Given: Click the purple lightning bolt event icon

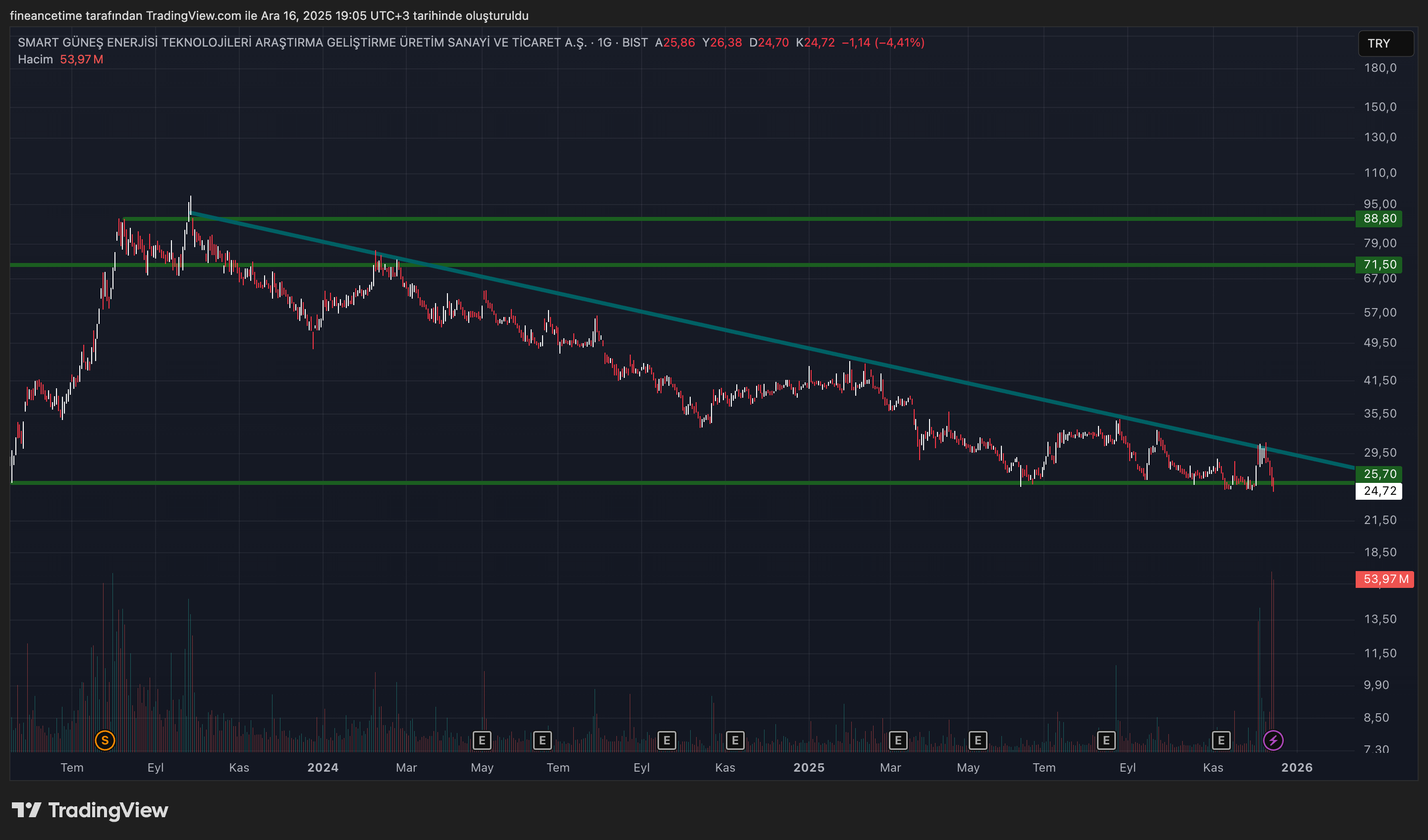Looking at the screenshot, I should tap(1273, 740).
